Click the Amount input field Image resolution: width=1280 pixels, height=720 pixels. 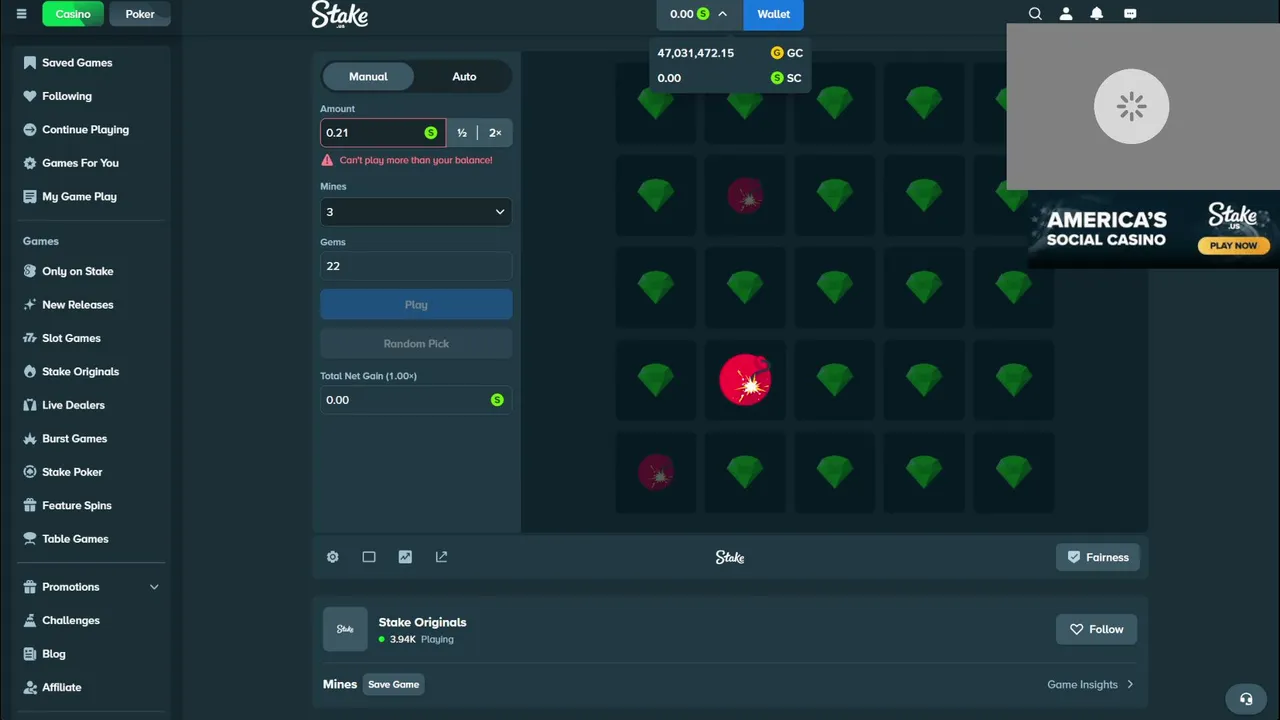383,133
